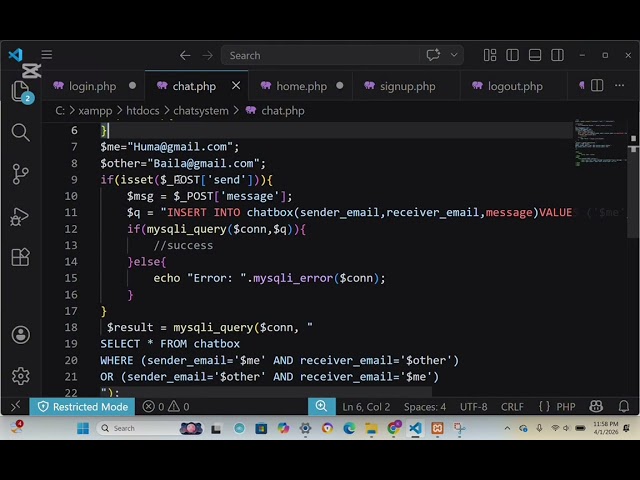Click the Search command center field
640x480 pixels.
tap(320, 55)
